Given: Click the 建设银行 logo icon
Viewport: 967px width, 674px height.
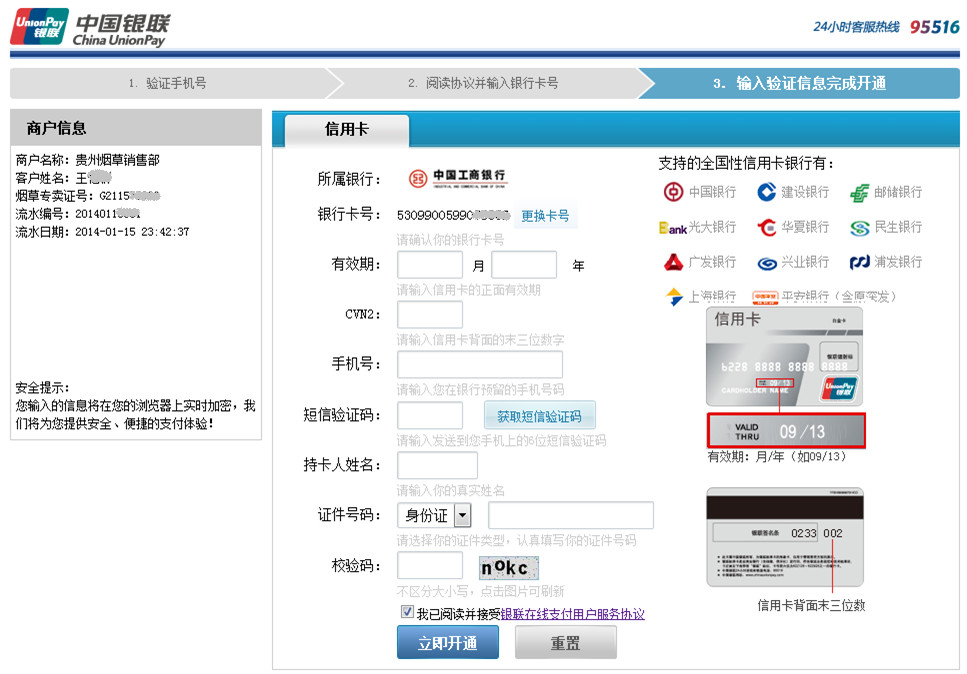Looking at the screenshot, I should tap(766, 192).
